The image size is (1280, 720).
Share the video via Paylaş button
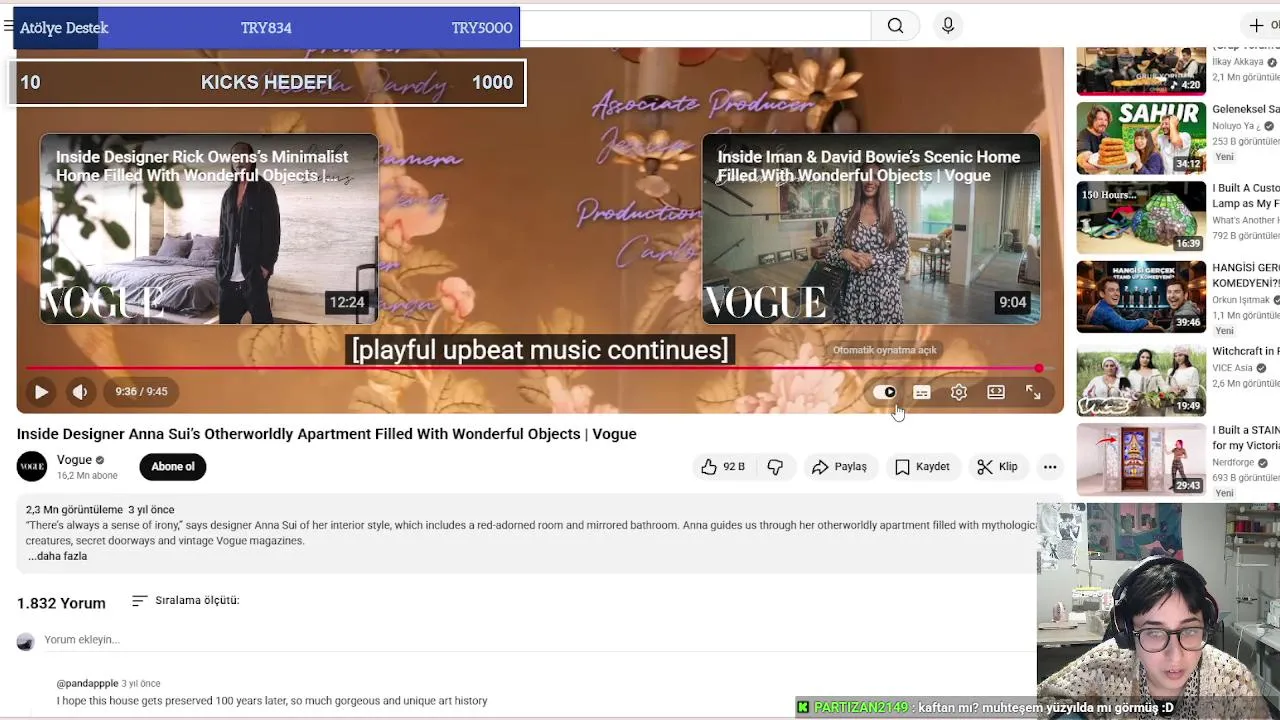(x=840, y=467)
